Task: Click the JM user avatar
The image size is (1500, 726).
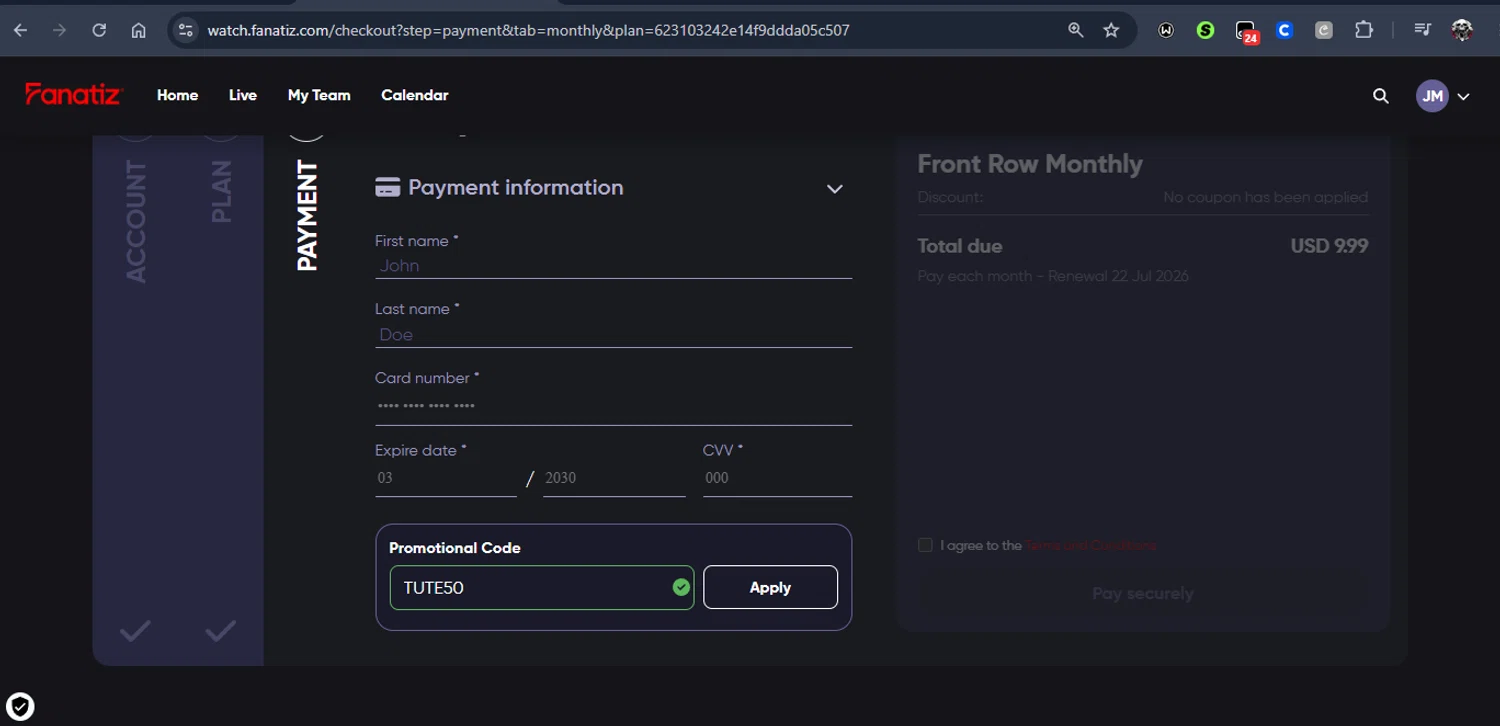Action: coord(1432,96)
